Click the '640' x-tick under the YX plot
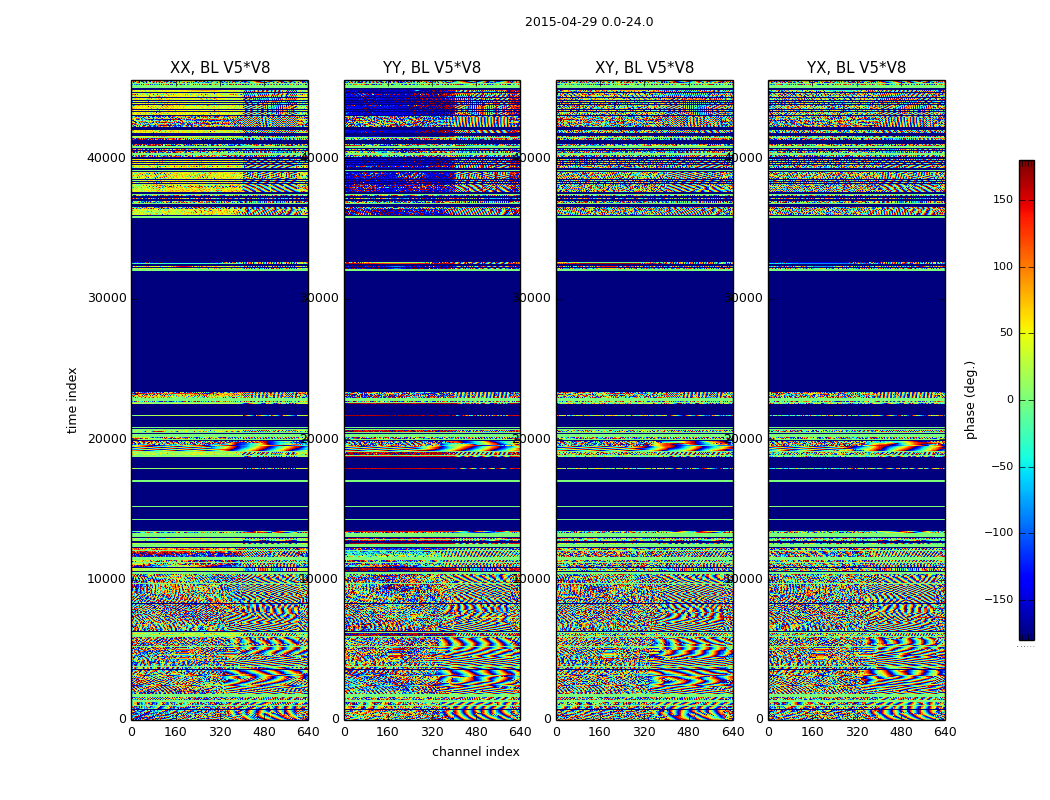1050x800 pixels. (945, 732)
